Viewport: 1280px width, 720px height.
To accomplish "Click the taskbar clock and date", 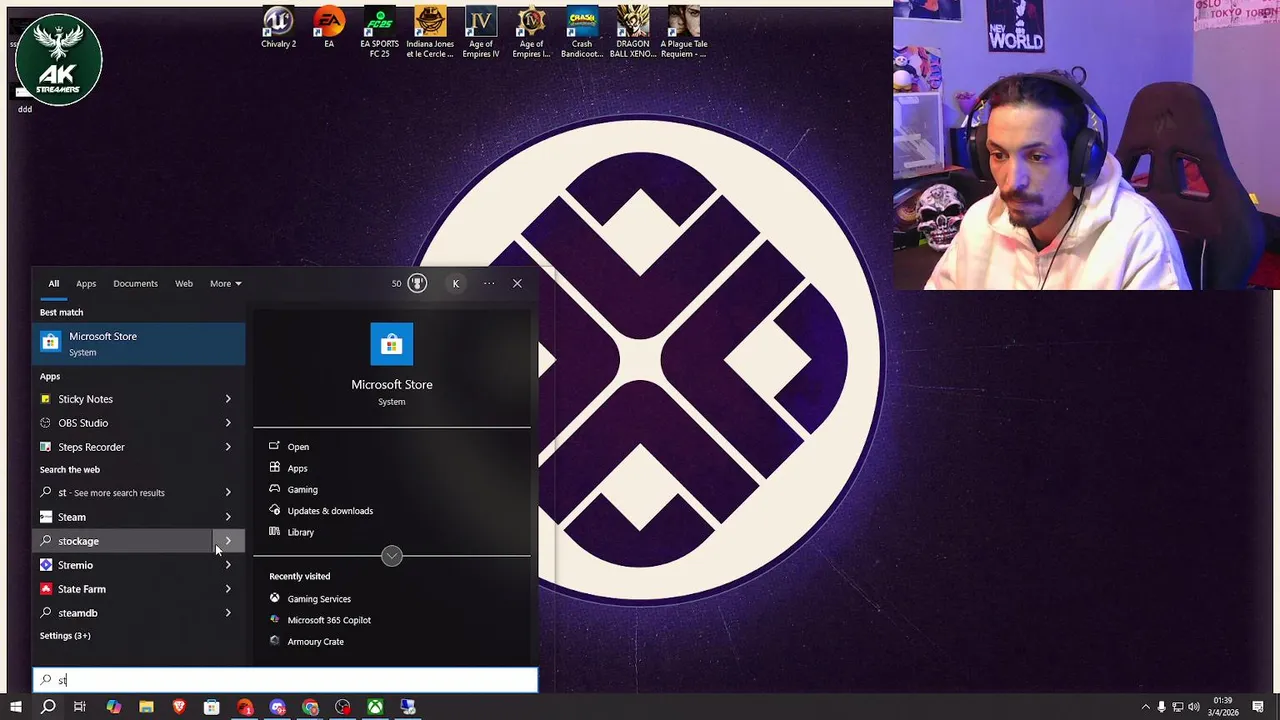I will [1225, 707].
